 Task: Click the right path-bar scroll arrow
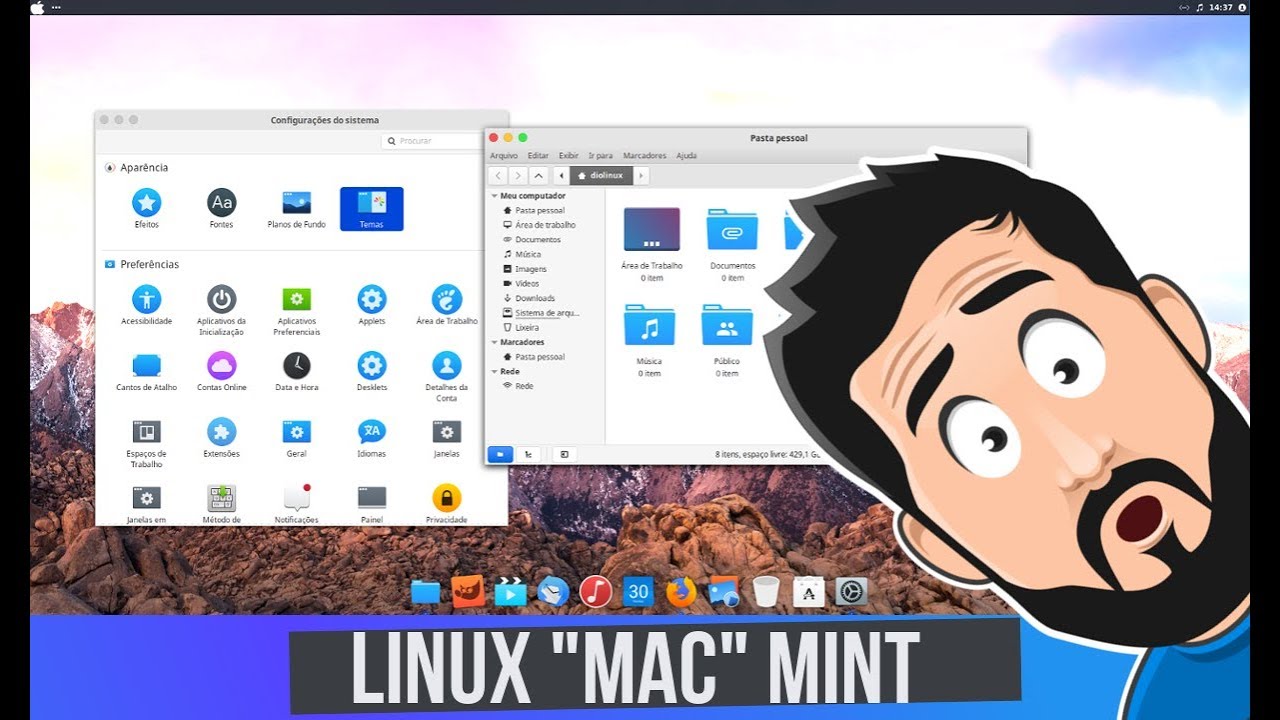click(x=641, y=176)
